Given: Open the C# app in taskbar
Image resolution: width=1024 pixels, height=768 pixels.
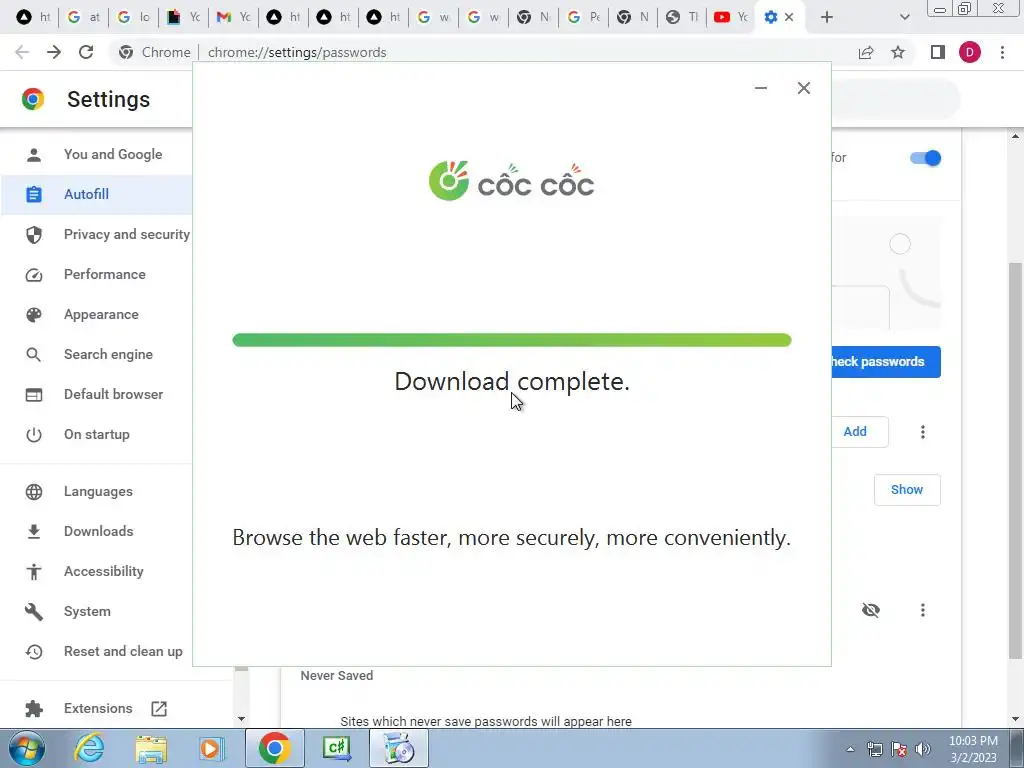Looking at the screenshot, I should coord(336,748).
